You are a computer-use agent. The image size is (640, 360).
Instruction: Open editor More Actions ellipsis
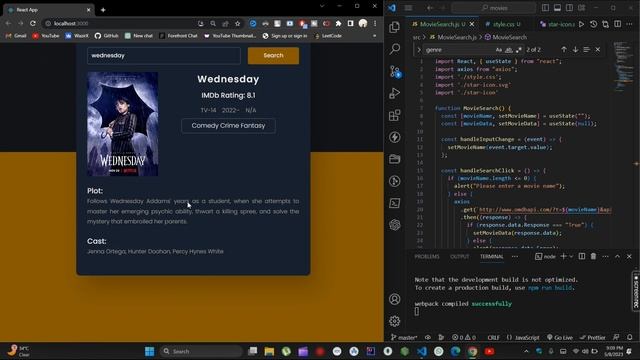pyautogui.click(x=629, y=24)
